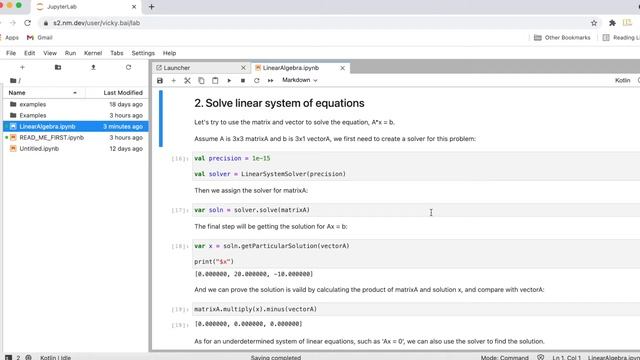
Task: Open the Other Bookmarks folder
Action: (x=562, y=38)
